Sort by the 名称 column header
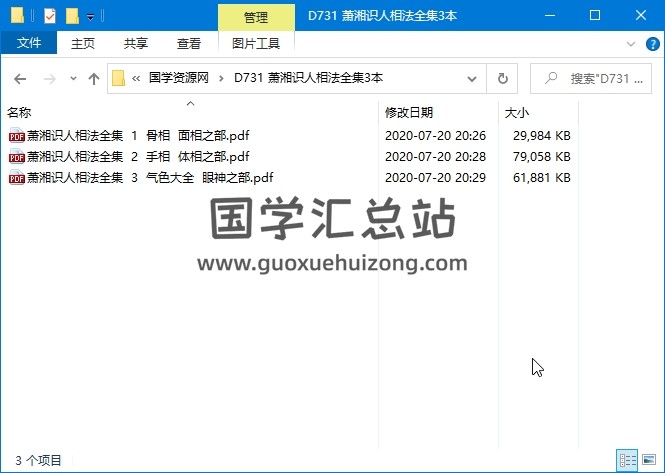This screenshot has width=665, height=473. coord(19,113)
